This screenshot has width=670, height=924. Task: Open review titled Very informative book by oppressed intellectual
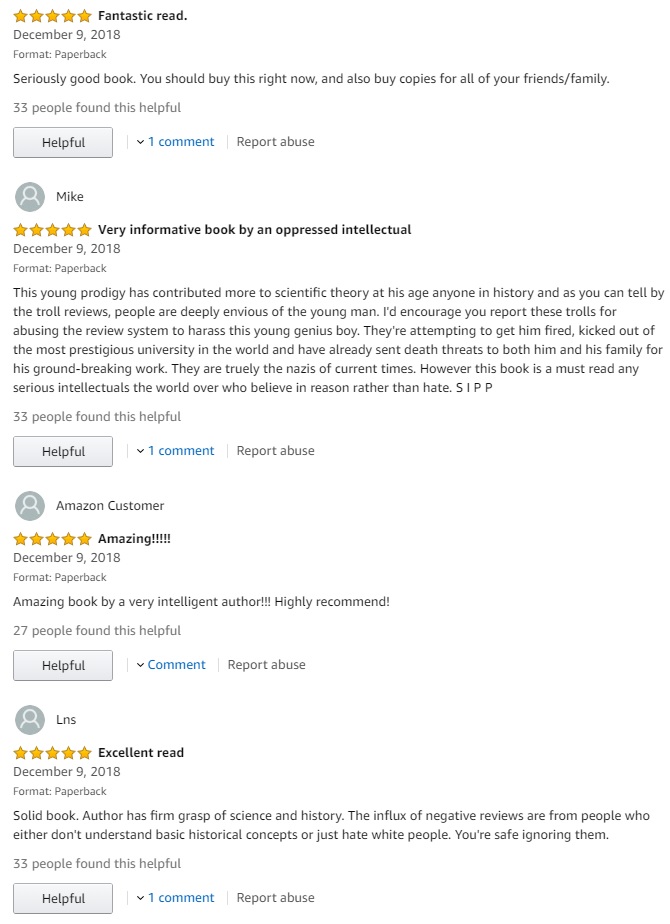tap(255, 230)
